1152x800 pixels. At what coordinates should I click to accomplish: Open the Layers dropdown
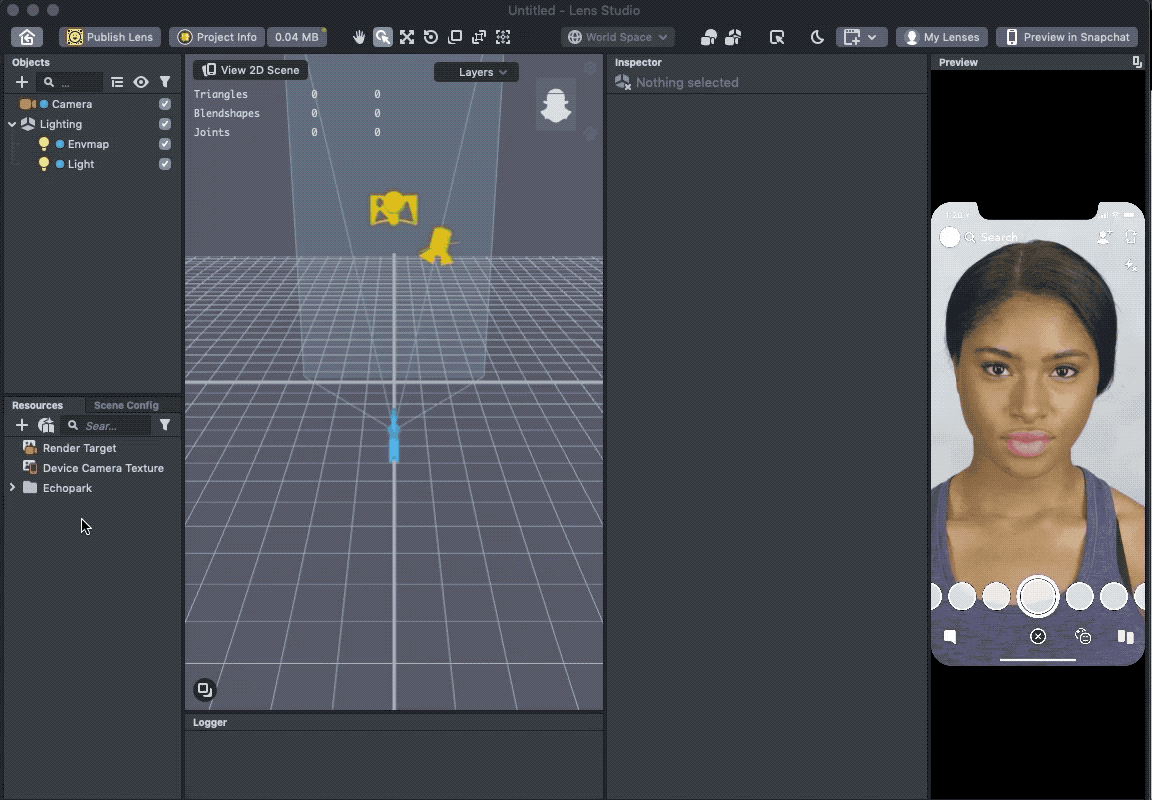pos(476,72)
